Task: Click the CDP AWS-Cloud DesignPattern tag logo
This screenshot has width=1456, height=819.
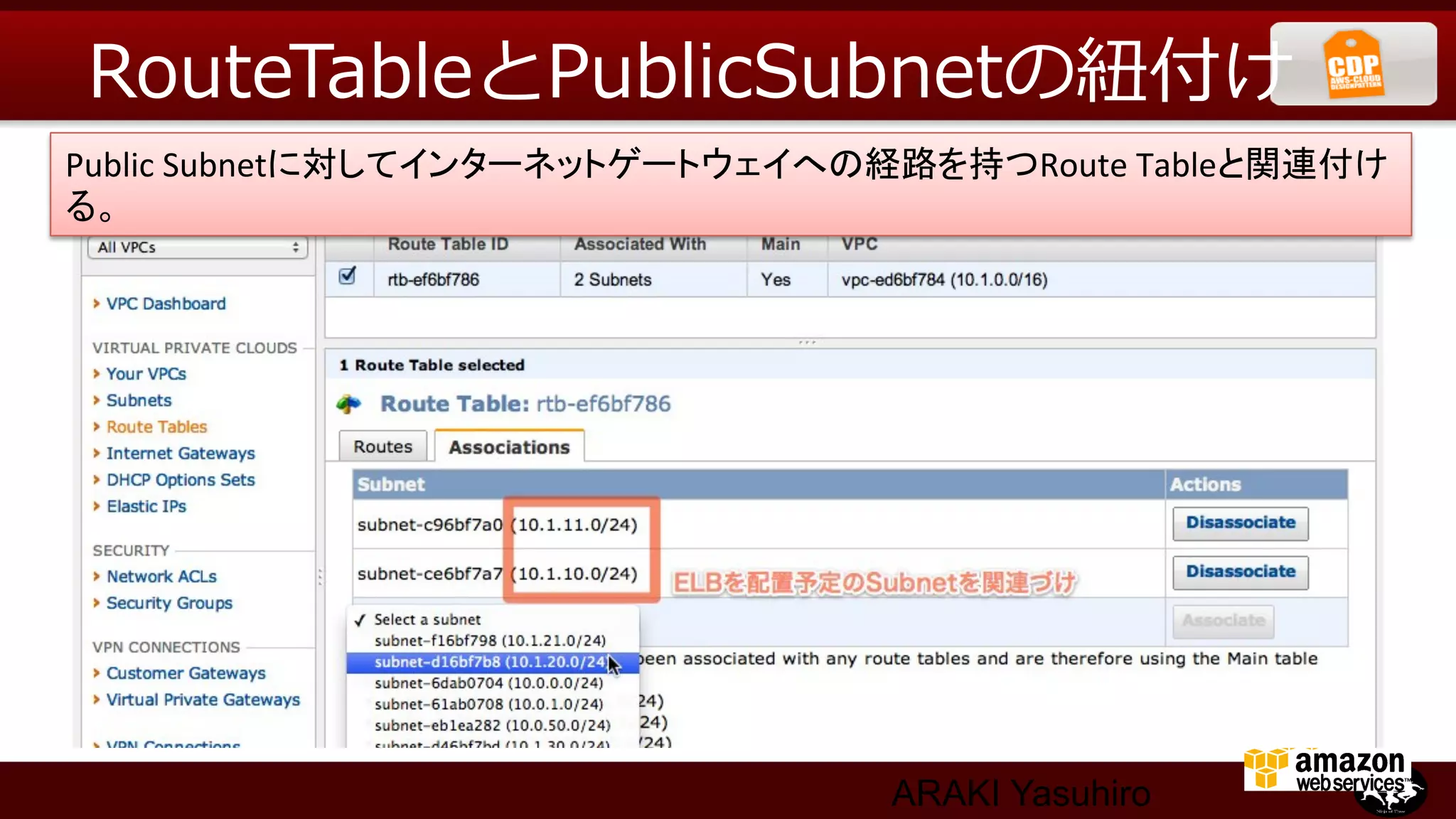Action: point(1354,64)
